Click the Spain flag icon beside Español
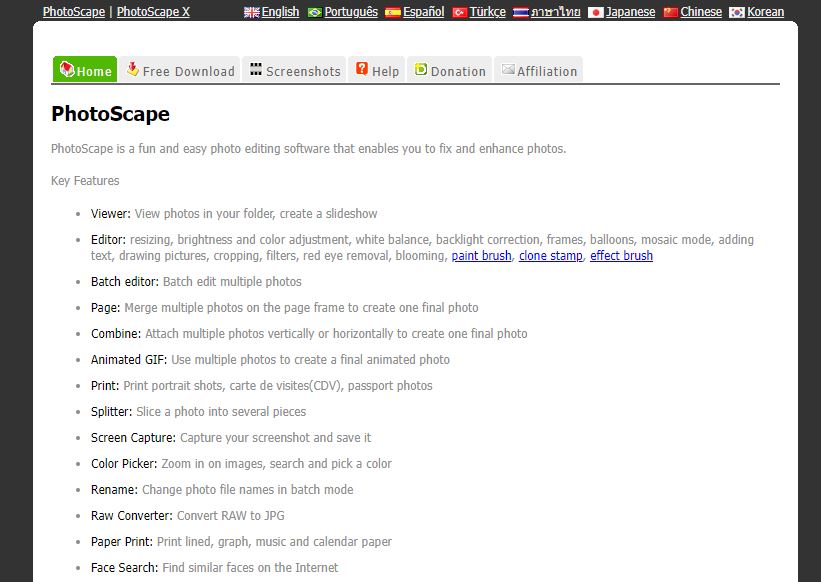Screen dimensions: 821x582 tap(392, 12)
